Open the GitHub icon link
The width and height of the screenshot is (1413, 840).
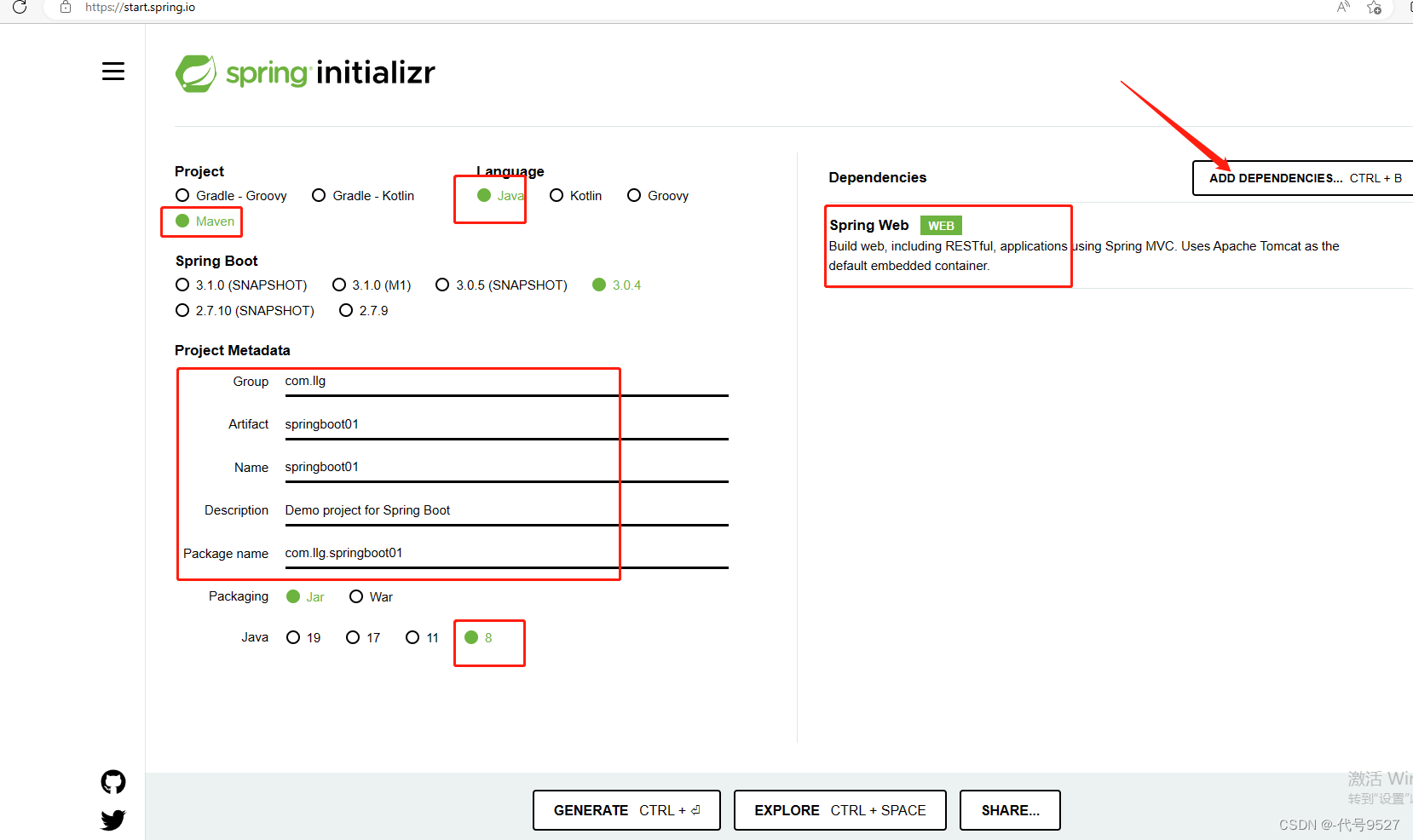[x=113, y=781]
